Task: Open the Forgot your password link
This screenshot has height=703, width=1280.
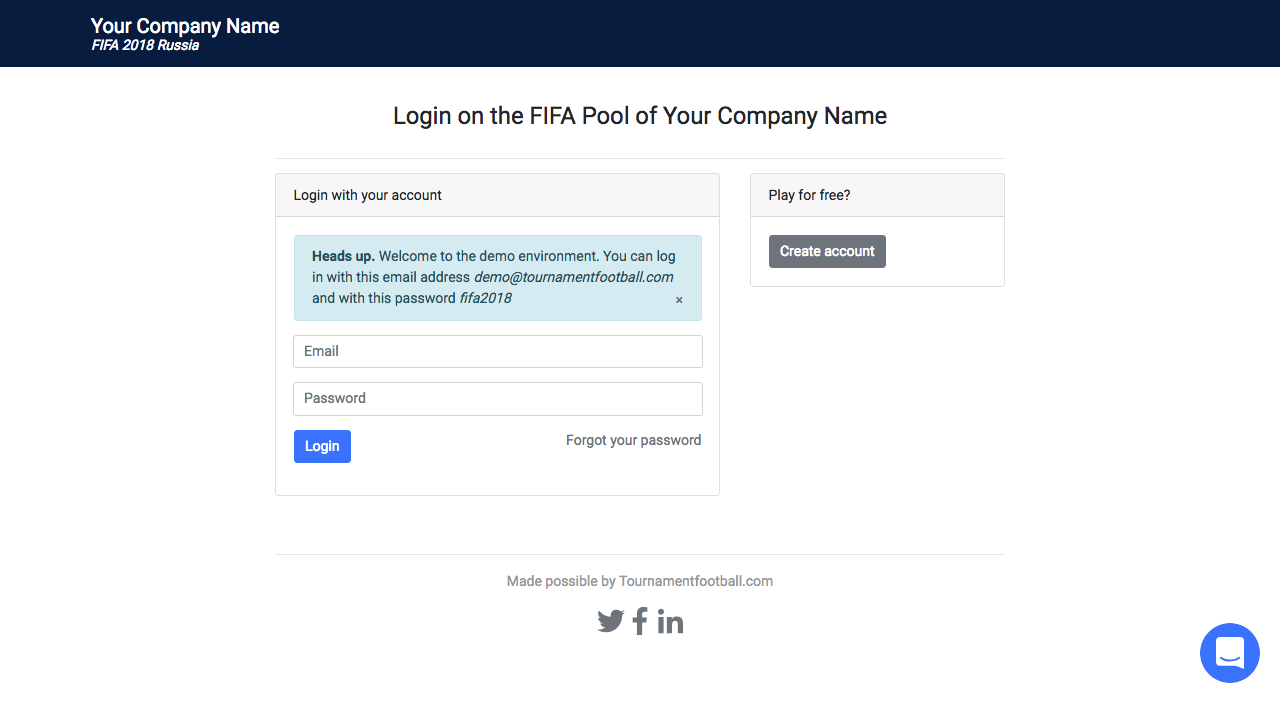Action: [x=633, y=440]
